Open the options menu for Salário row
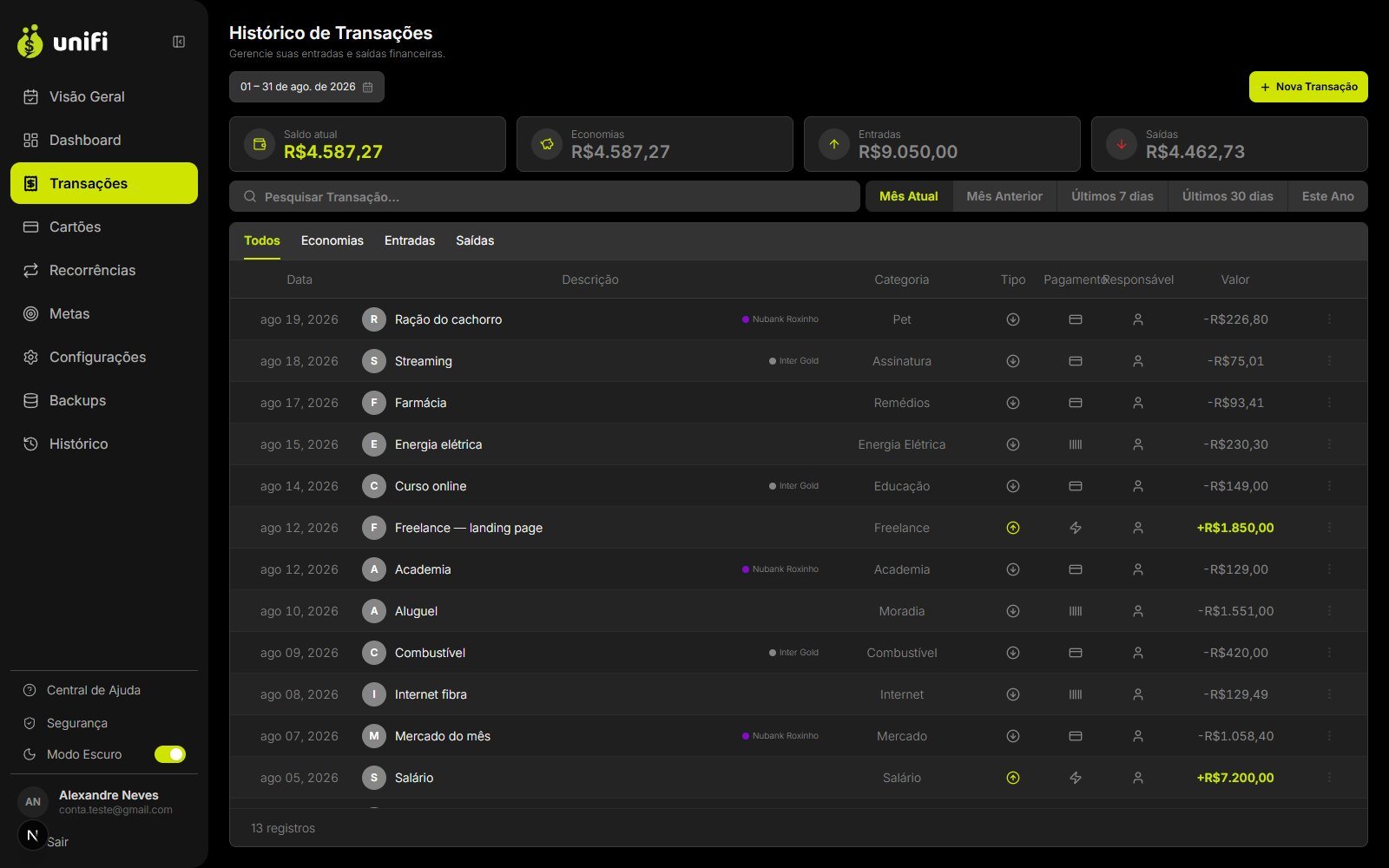The height and width of the screenshot is (868, 1389). (x=1329, y=778)
